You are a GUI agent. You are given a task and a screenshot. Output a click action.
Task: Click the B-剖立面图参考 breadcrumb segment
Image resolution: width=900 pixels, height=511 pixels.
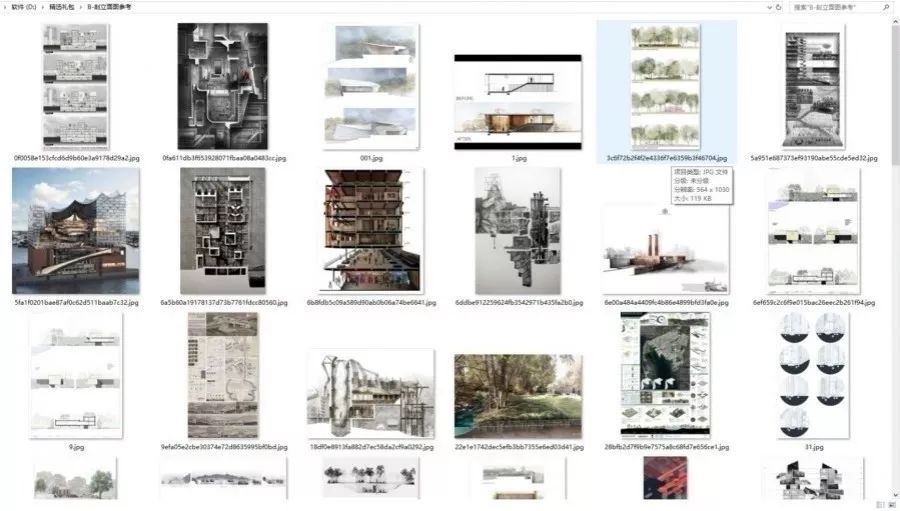pyautogui.click(x=109, y=7)
